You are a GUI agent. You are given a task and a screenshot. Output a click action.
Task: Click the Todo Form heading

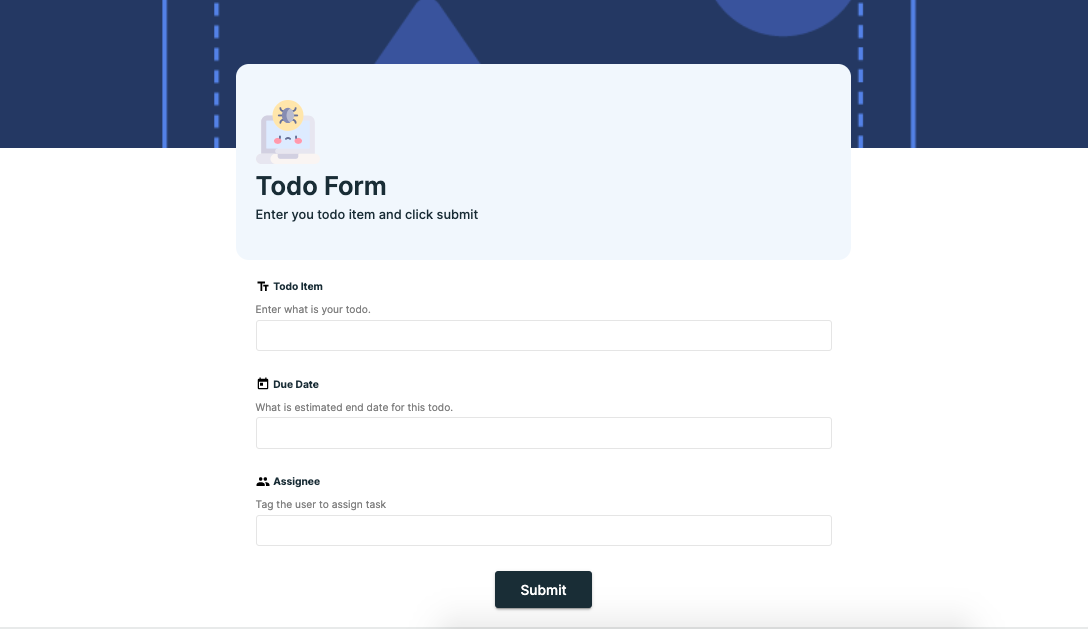[x=321, y=186]
